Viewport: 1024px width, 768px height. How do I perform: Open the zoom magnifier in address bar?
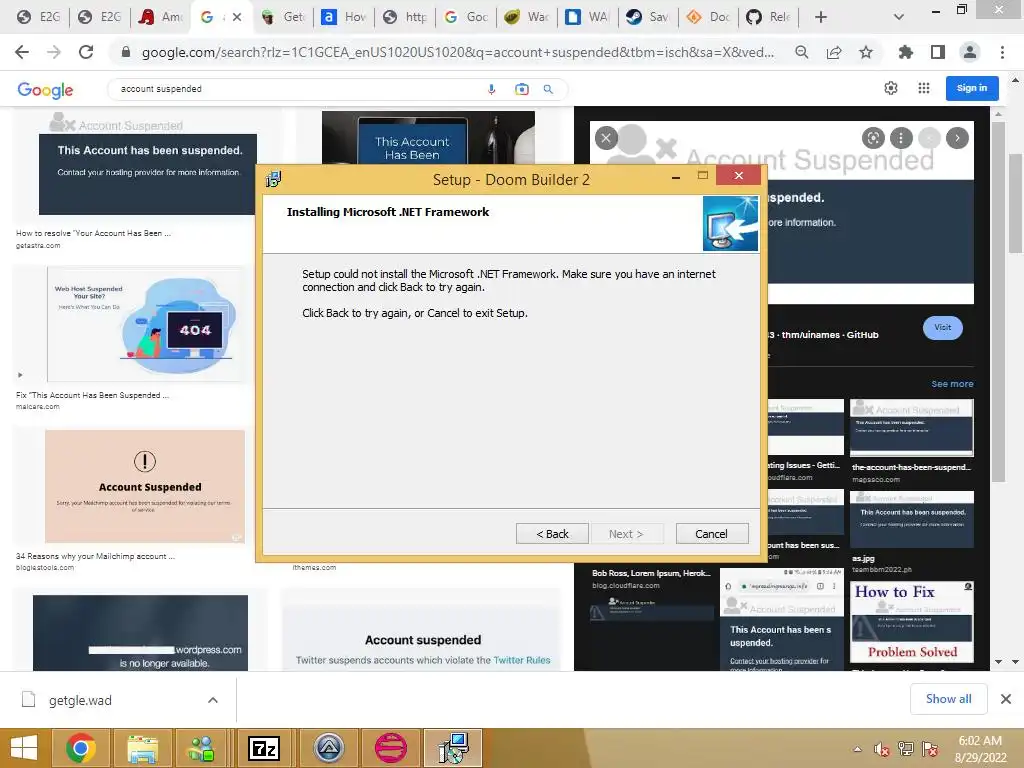click(x=801, y=52)
